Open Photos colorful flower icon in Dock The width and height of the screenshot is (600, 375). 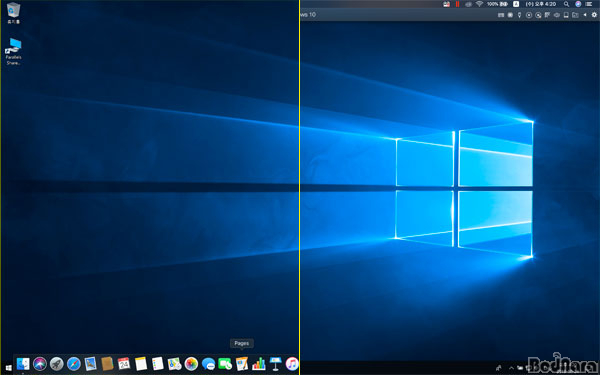click(x=191, y=364)
